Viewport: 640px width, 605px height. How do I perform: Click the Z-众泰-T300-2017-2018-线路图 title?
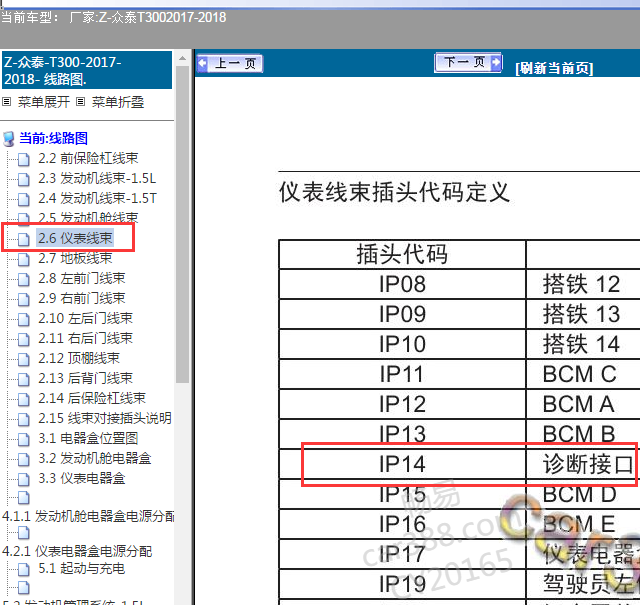[x=87, y=70]
